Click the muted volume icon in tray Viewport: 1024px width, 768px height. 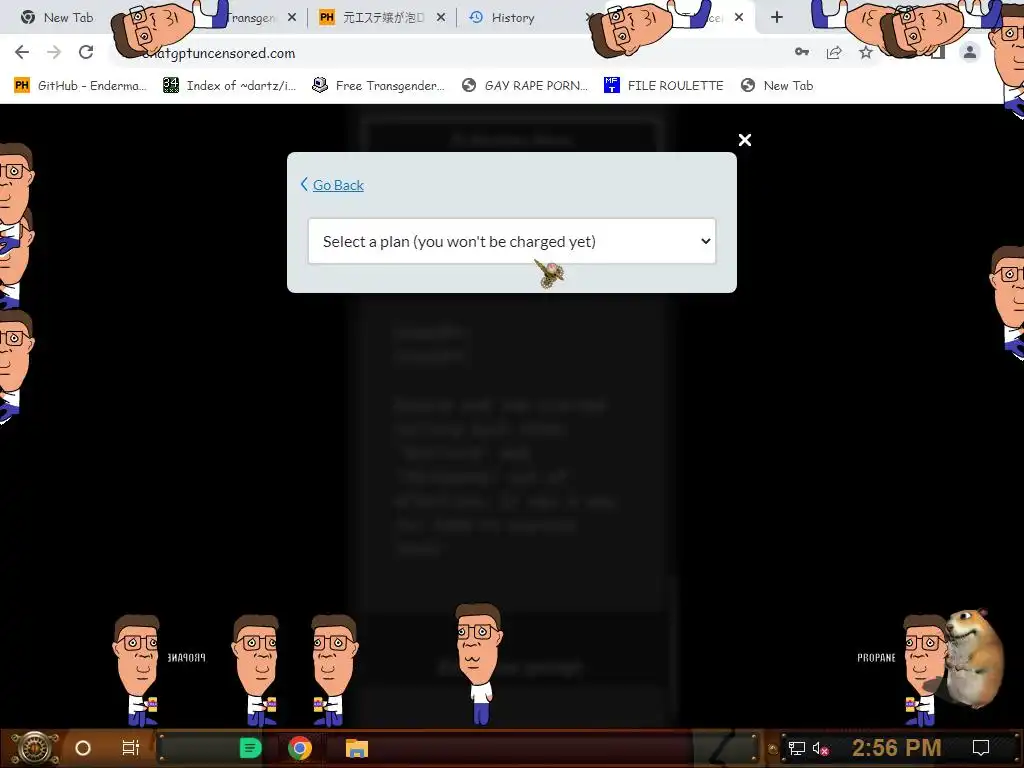tap(820, 748)
